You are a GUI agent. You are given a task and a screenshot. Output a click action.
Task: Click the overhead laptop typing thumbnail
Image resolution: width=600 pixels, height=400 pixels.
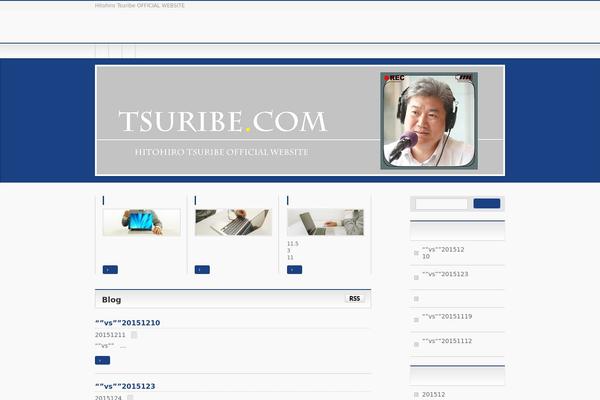coord(233,222)
